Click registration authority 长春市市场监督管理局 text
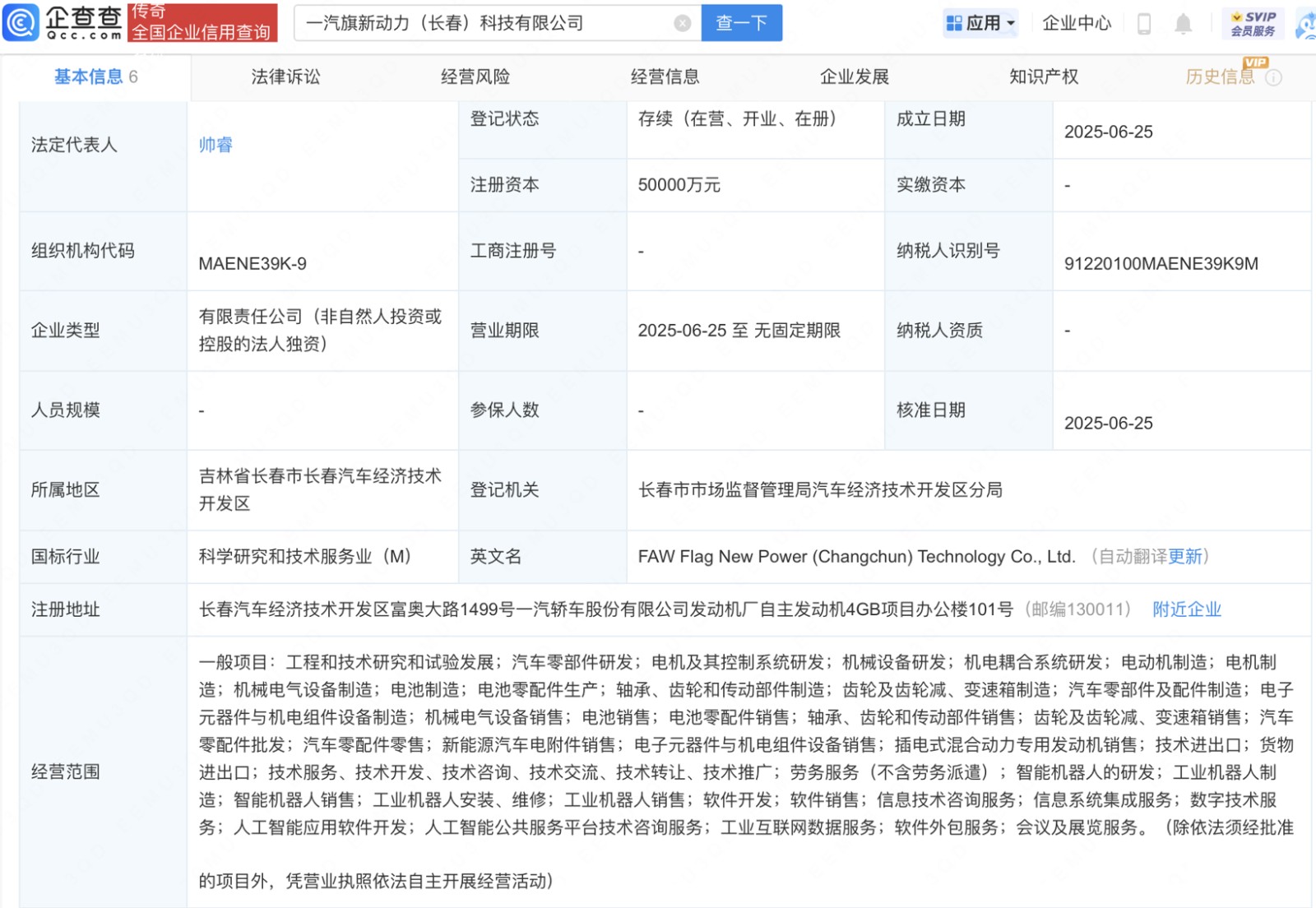This screenshot has height=908, width=1316. (821, 490)
